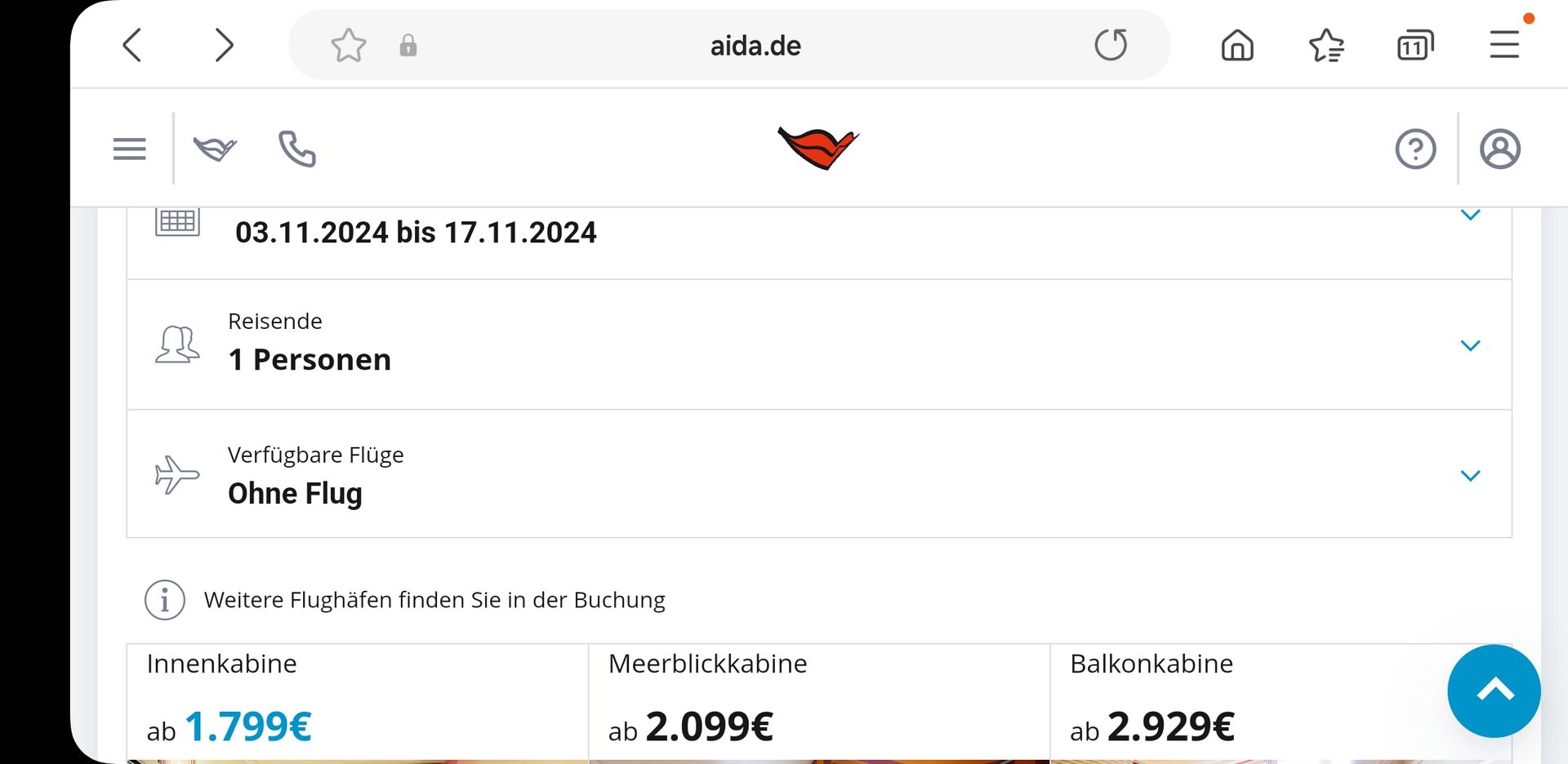Go back with the browser back arrow
The image size is (1568, 764).
pos(132,45)
